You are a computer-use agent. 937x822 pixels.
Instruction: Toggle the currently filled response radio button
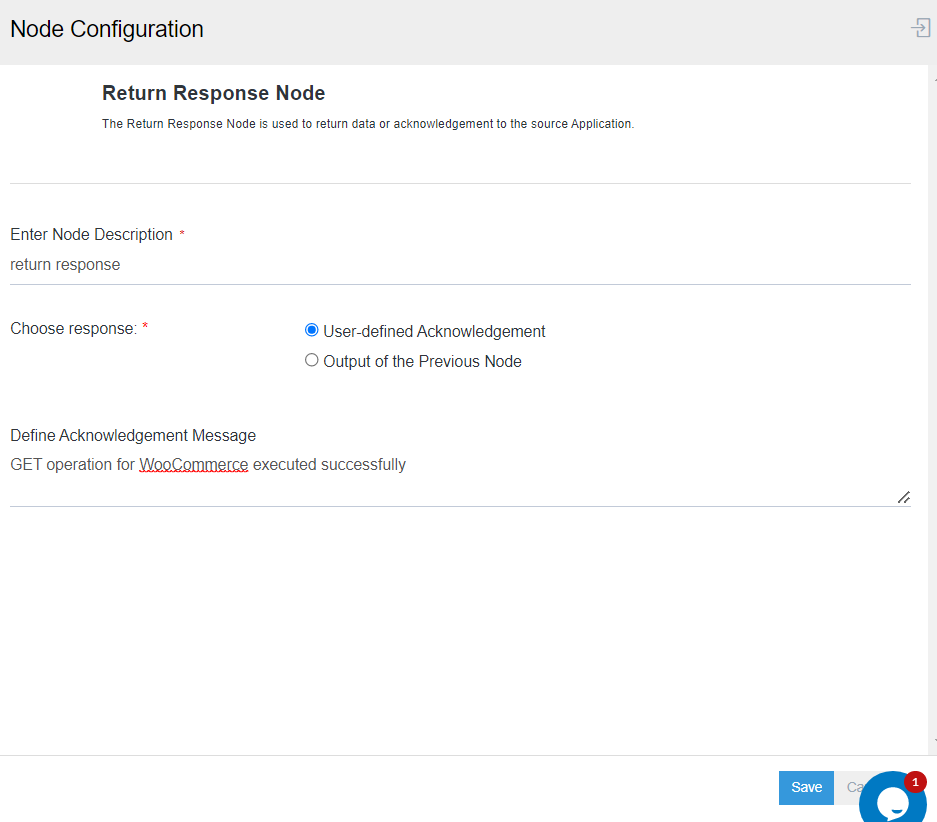(x=311, y=329)
